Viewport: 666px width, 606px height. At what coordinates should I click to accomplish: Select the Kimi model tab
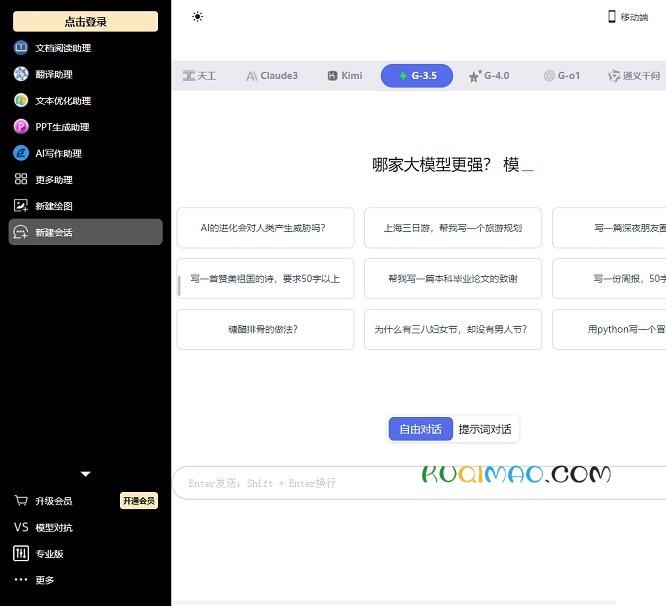tap(345, 76)
